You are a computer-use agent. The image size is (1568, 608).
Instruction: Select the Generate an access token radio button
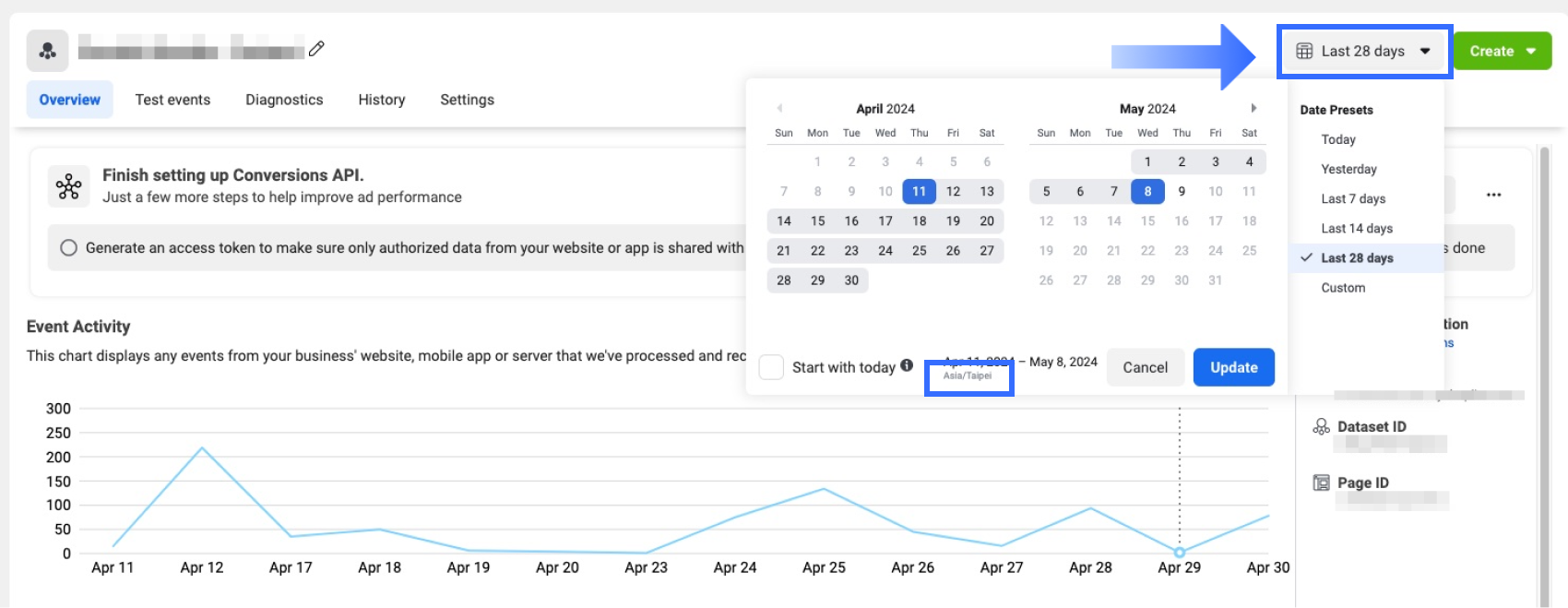tap(68, 247)
